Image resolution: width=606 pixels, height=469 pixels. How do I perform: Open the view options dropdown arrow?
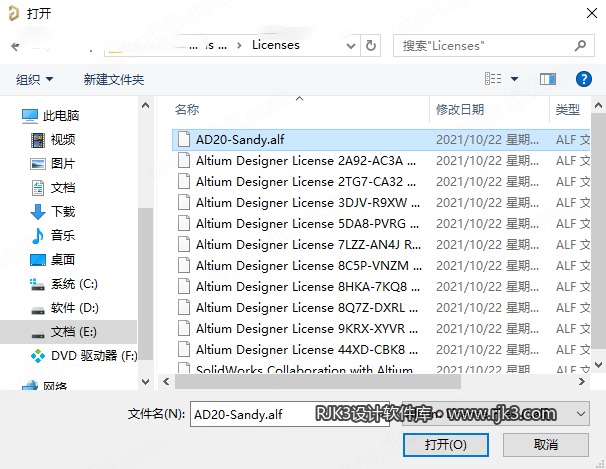pos(514,79)
